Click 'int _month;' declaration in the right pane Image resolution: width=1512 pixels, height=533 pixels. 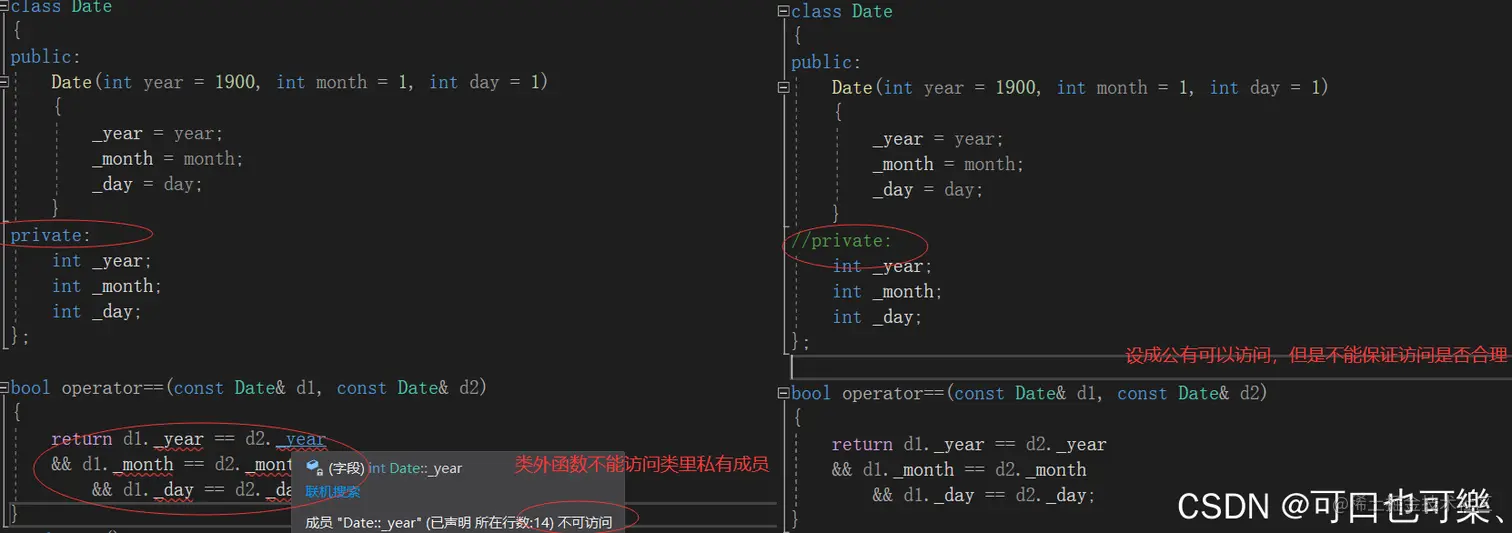pyautogui.click(x=887, y=292)
